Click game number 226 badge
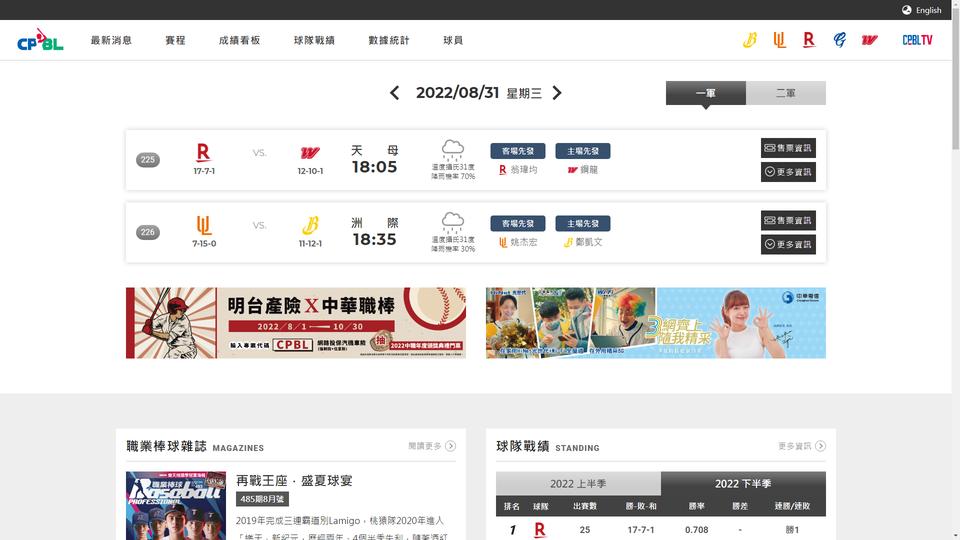 (x=148, y=232)
